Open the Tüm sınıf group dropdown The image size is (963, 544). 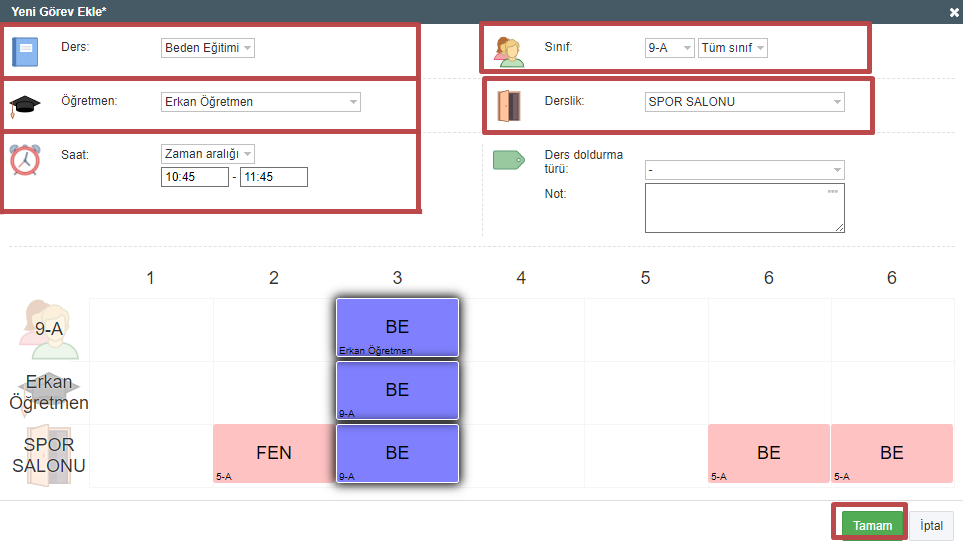[733, 48]
